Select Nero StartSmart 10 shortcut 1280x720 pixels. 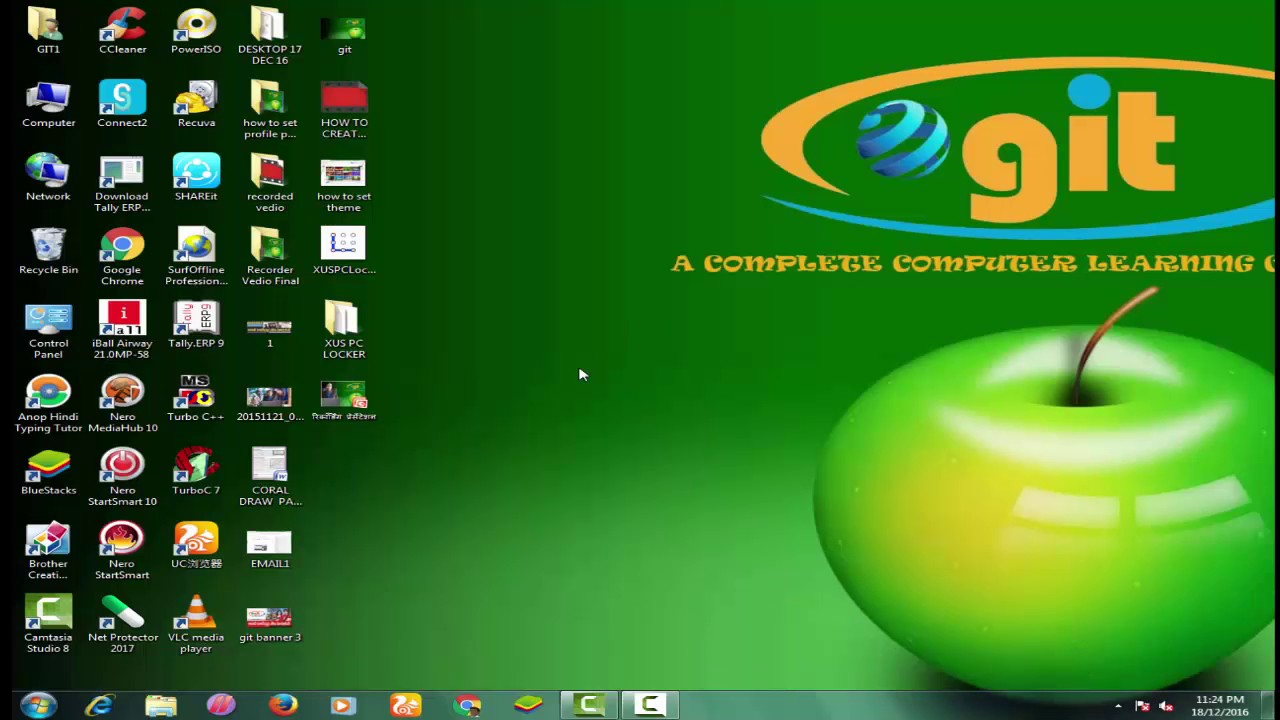pyautogui.click(x=122, y=478)
